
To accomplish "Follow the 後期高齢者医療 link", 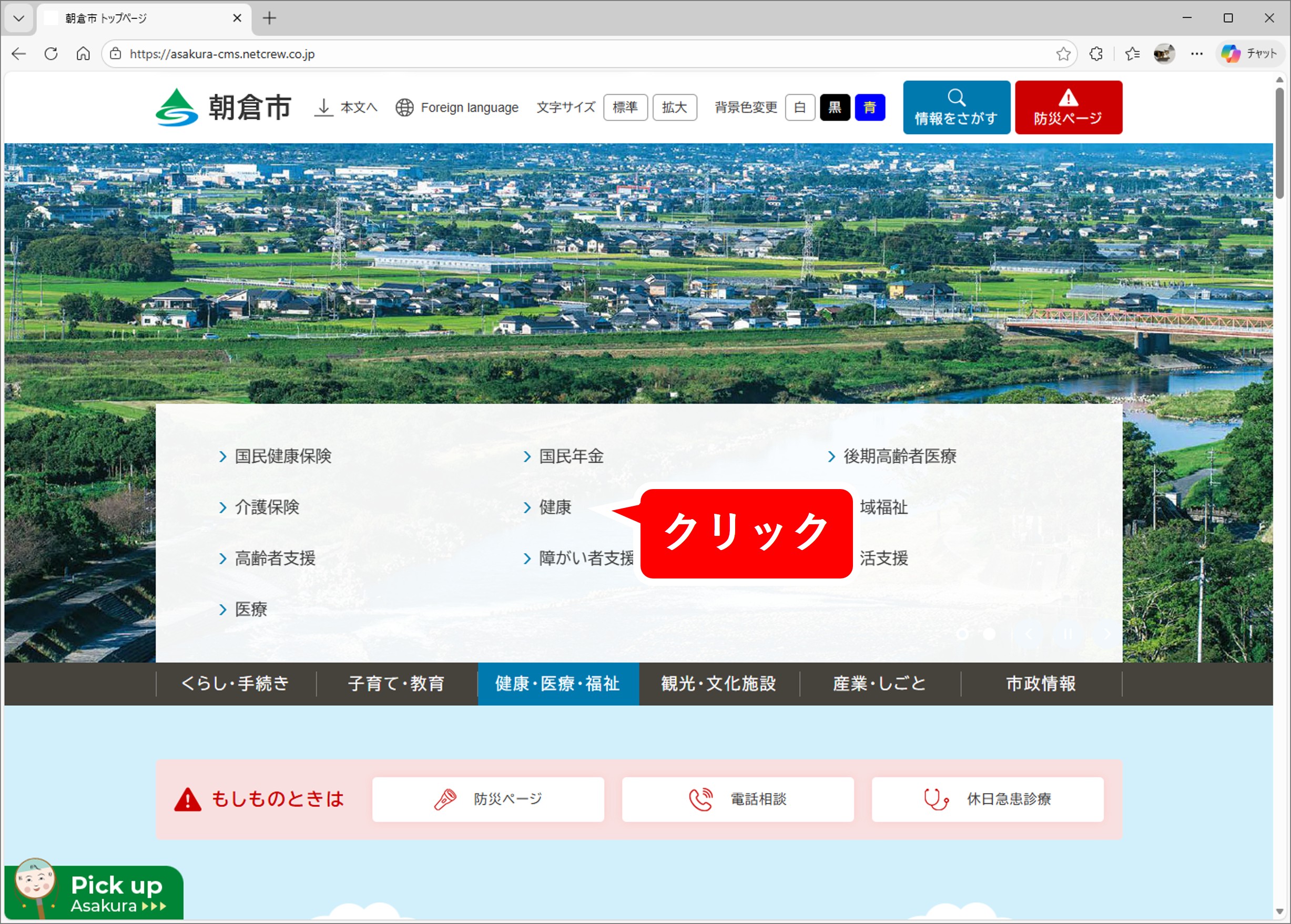I will click(x=899, y=456).
